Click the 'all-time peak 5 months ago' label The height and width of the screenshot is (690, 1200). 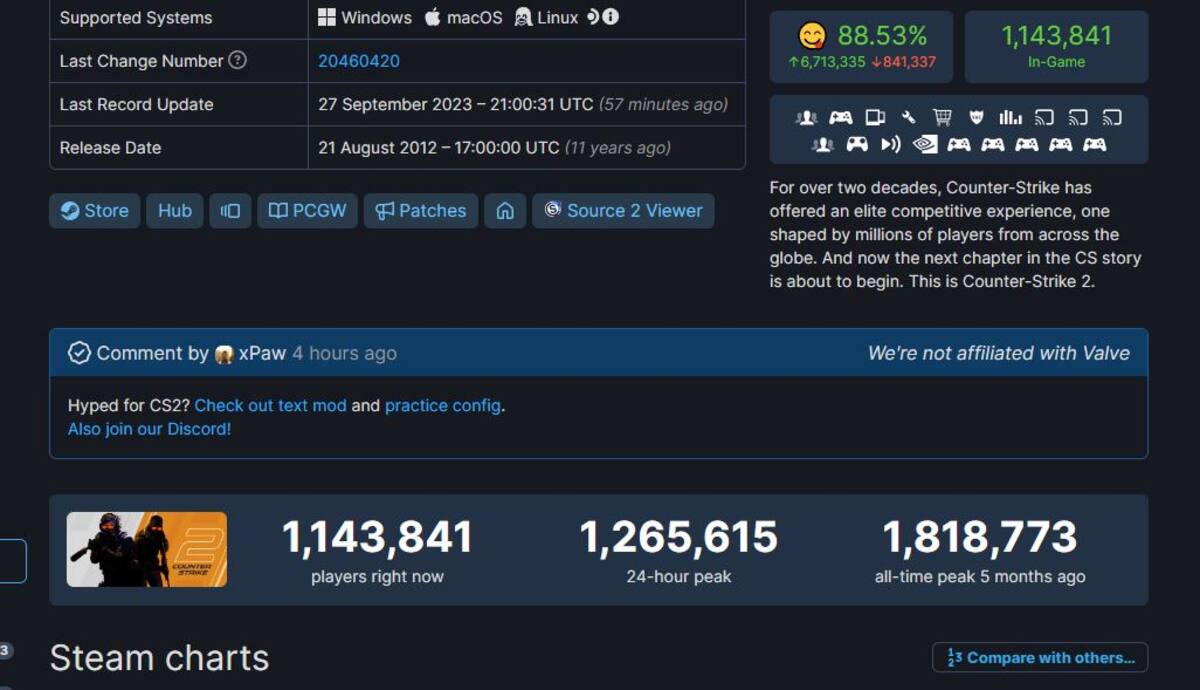(980, 576)
